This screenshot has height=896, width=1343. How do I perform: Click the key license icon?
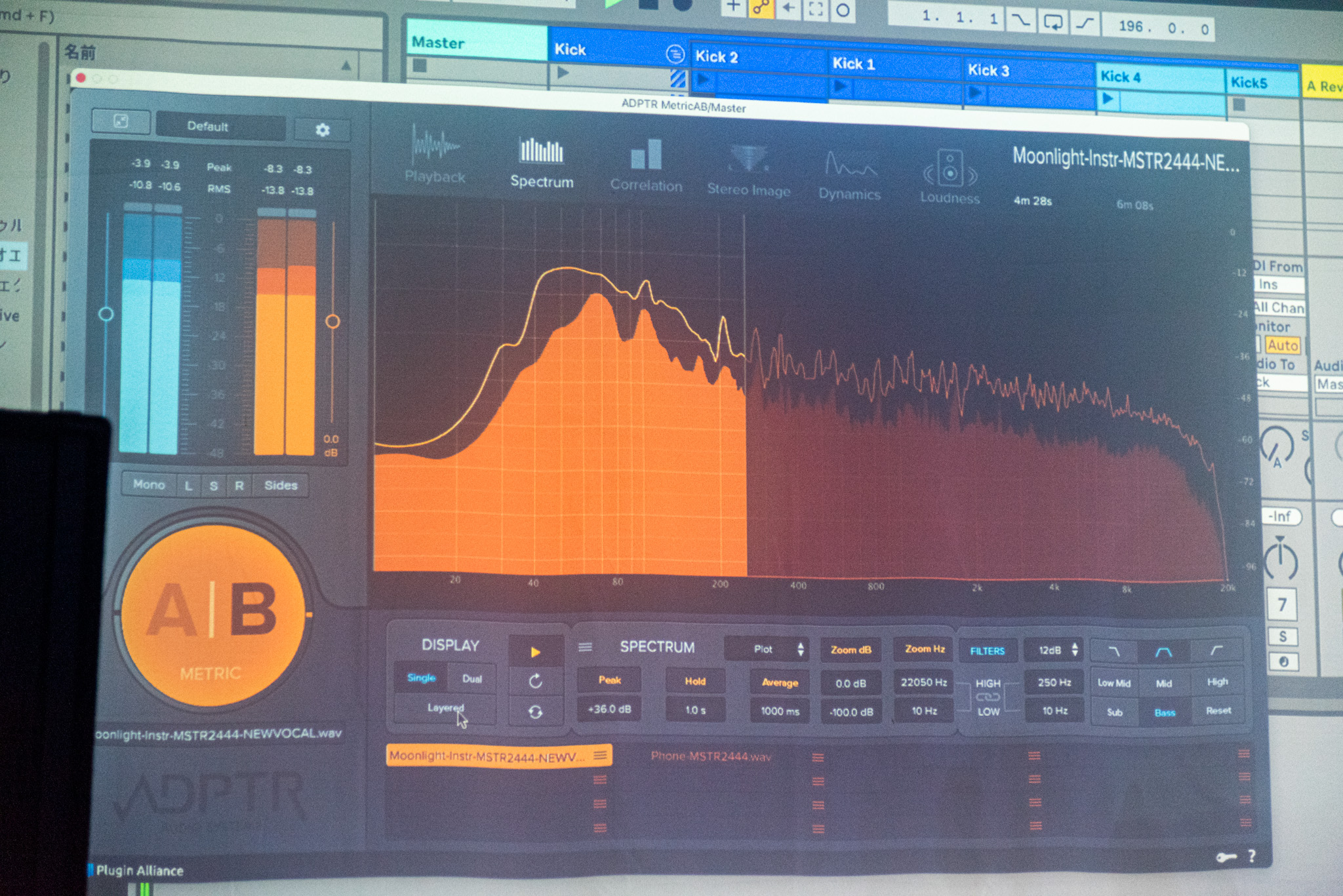coord(1226,857)
